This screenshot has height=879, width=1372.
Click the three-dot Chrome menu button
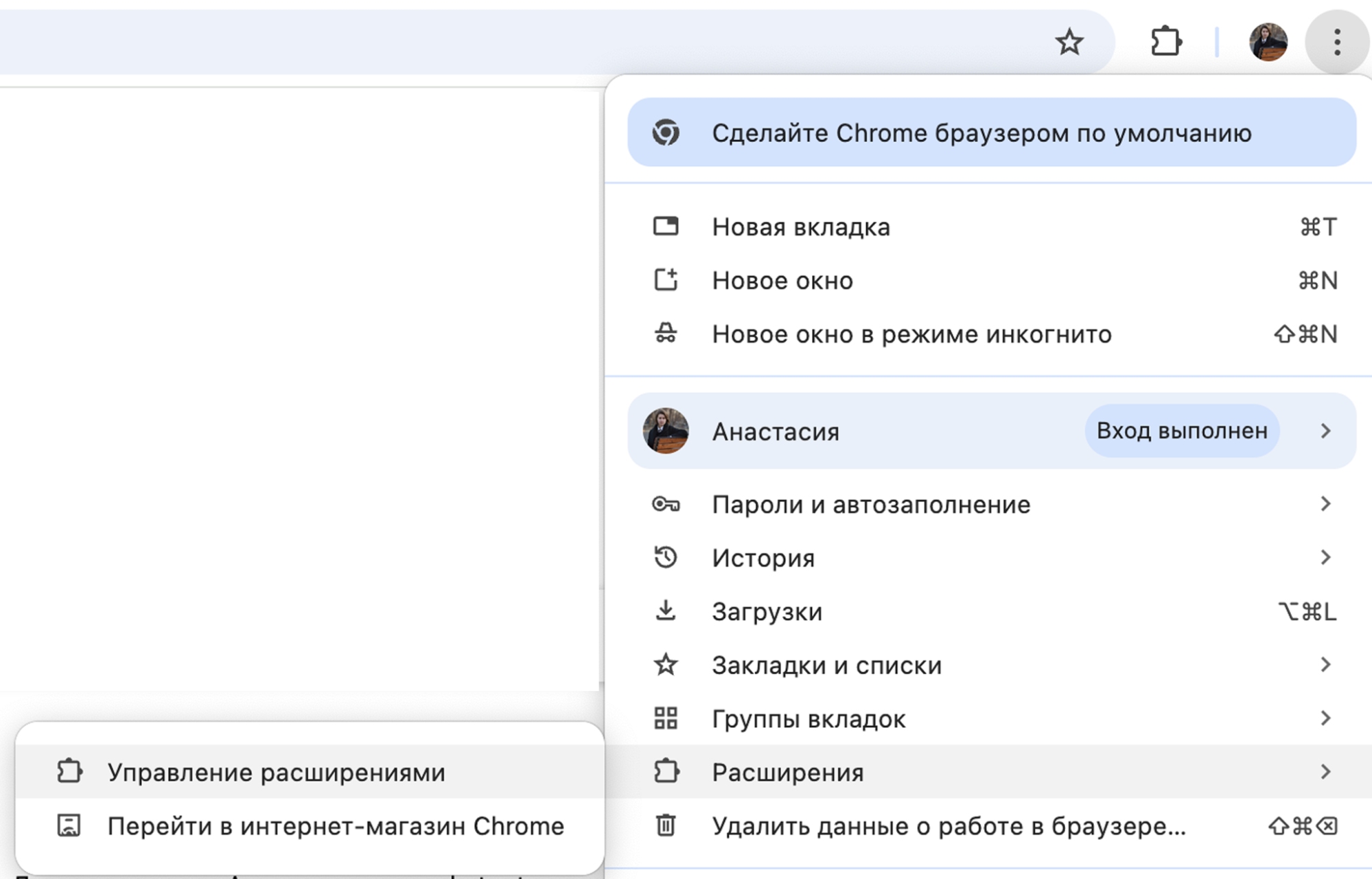click(1336, 42)
